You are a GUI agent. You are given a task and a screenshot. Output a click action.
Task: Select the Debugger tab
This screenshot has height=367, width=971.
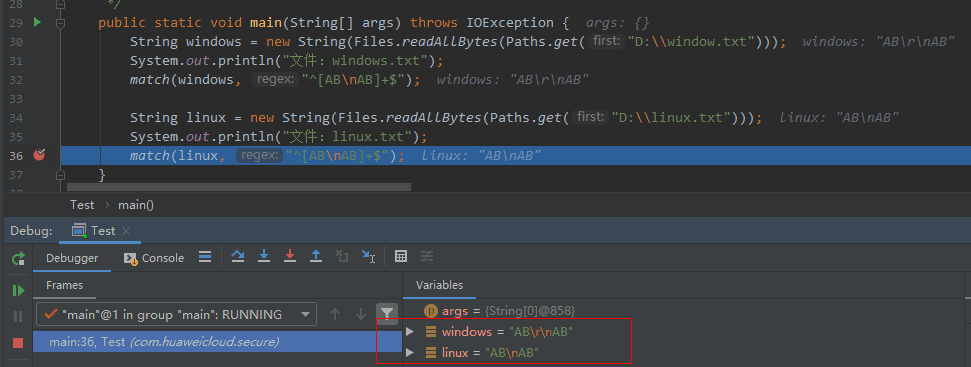click(x=72, y=258)
